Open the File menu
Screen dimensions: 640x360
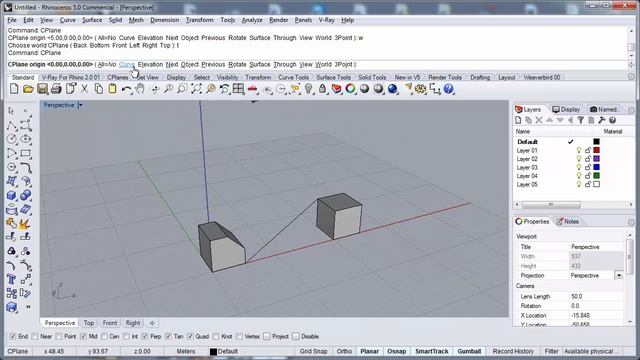(12, 20)
